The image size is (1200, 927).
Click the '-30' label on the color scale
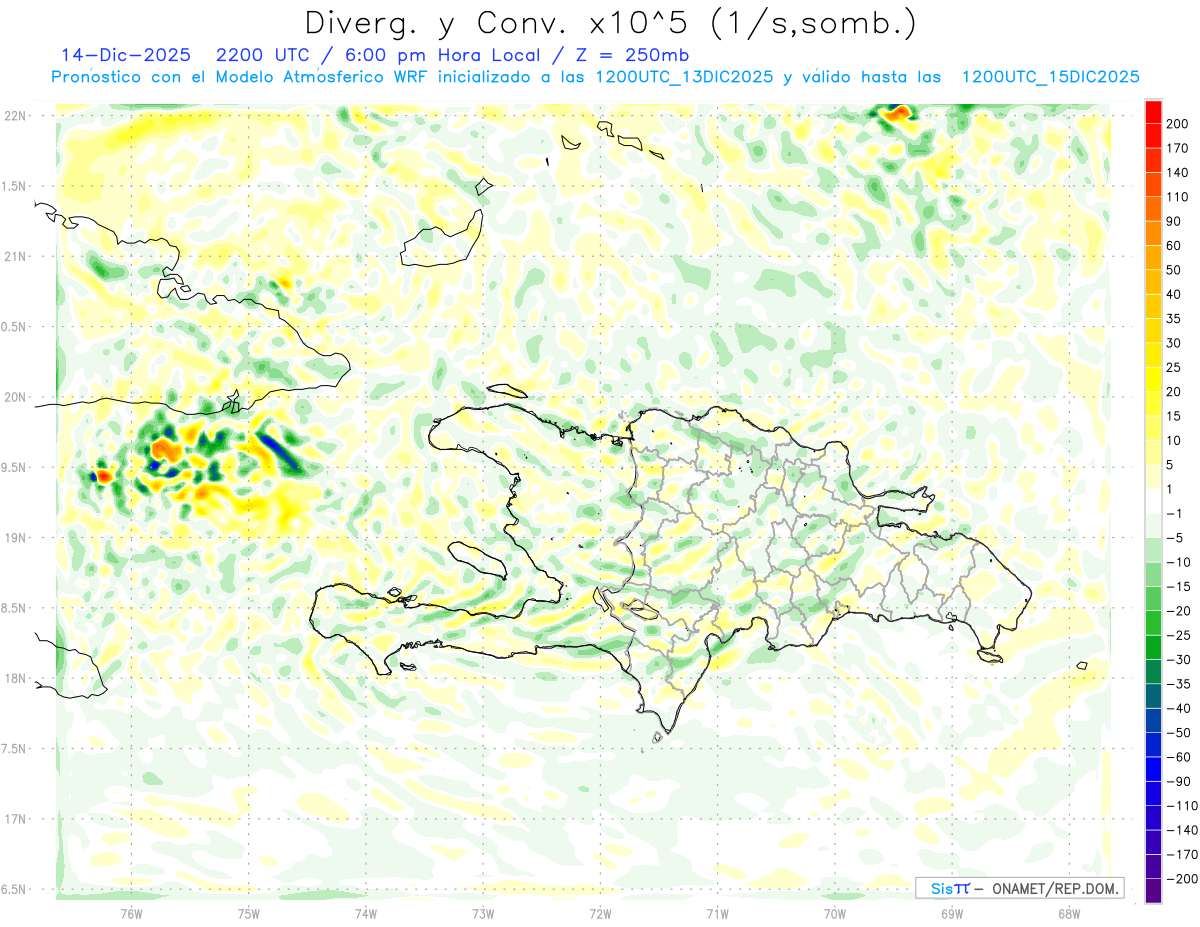click(1180, 659)
